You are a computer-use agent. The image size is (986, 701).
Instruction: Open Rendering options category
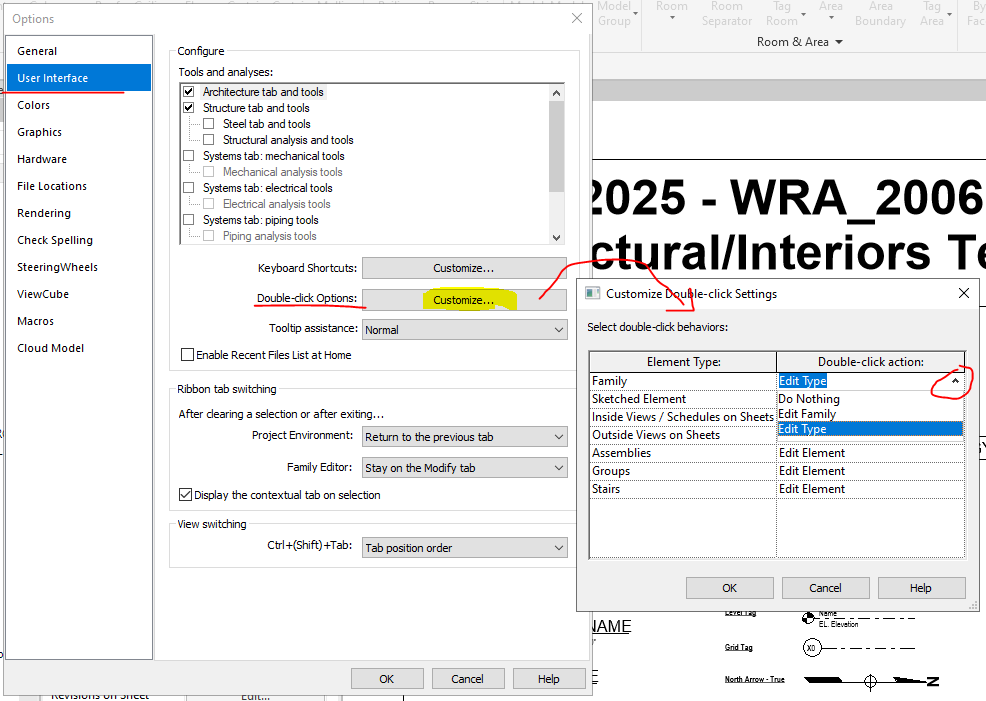pyautogui.click(x=79, y=213)
